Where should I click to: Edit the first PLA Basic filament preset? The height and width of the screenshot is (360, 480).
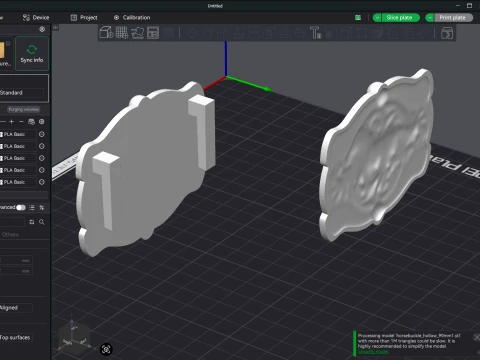42,134
